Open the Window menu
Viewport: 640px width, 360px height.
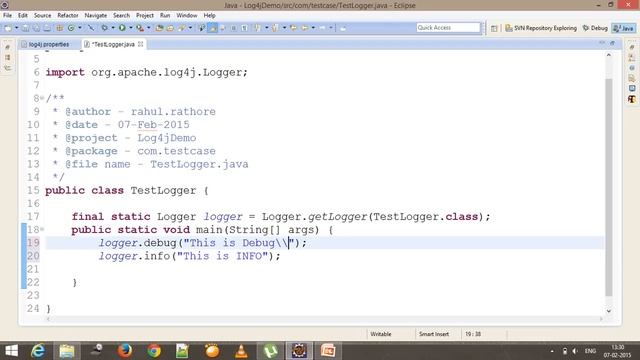pyautogui.click(x=187, y=16)
